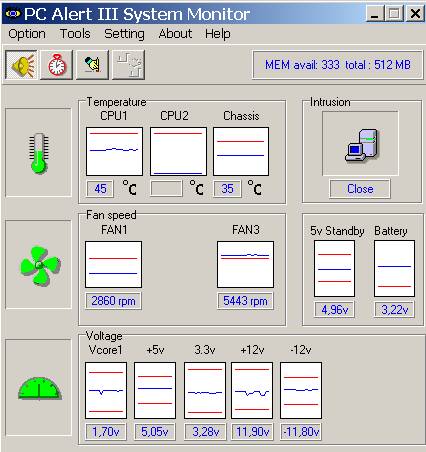Screen dimensions: 426x452
Task: Click the PC Alert title bar icon
Action: [13, 14]
